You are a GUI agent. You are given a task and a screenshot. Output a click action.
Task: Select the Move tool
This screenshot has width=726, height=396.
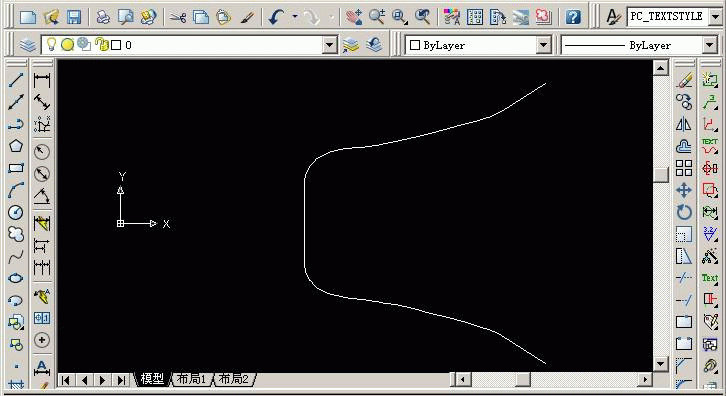click(x=684, y=190)
